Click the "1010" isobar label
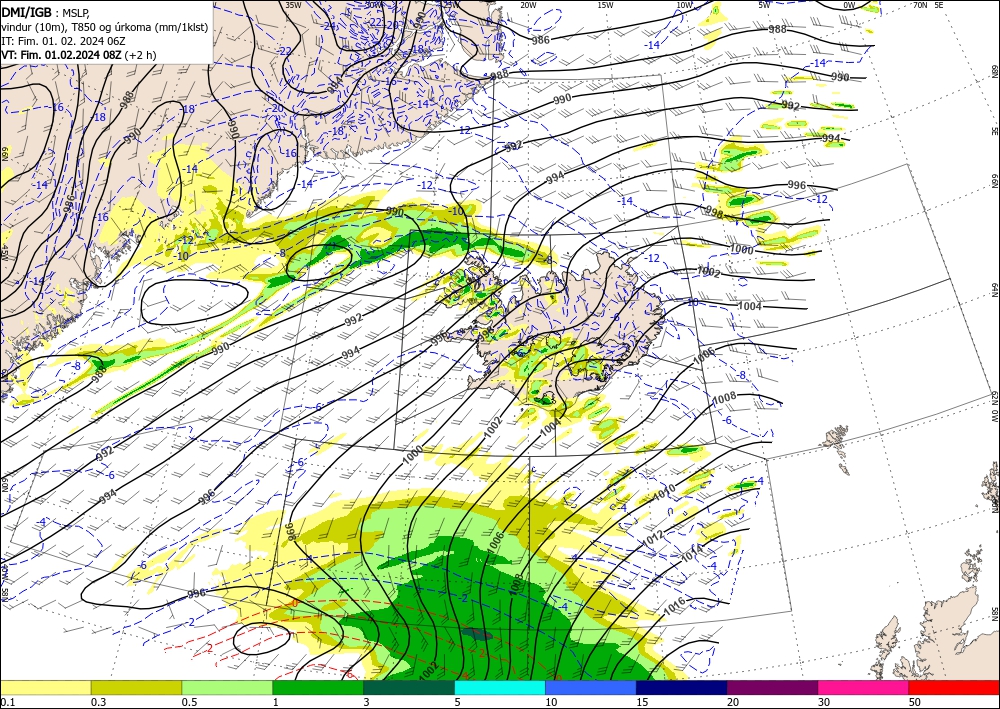The image size is (1000, 709). click(664, 492)
